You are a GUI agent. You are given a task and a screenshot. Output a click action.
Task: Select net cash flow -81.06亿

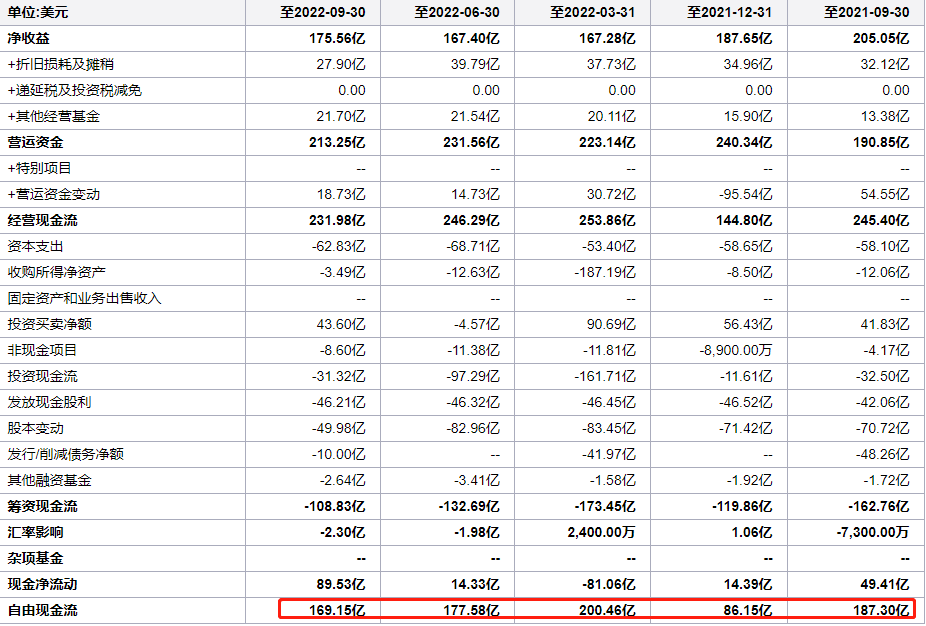[x=609, y=584]
